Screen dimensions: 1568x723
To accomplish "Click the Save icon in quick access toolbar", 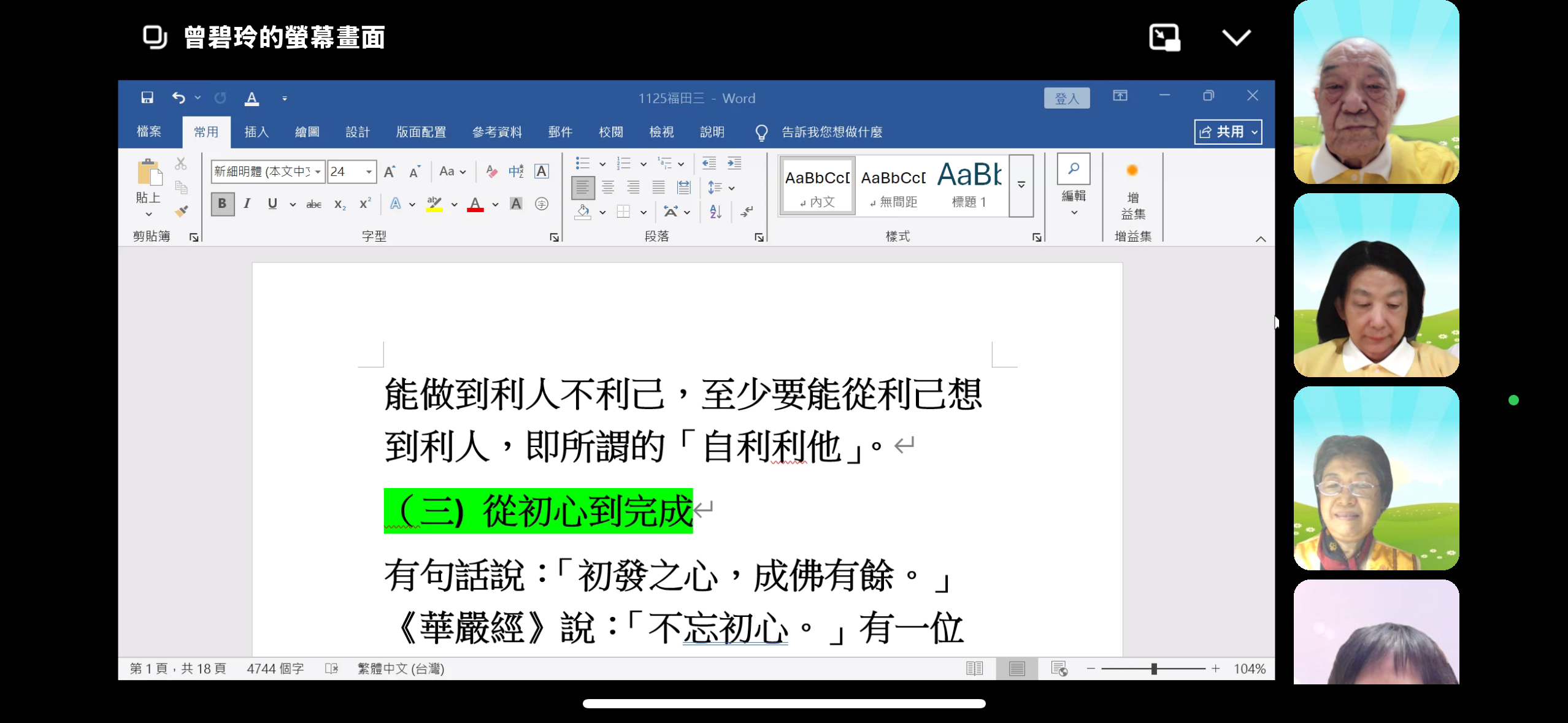I will point(147,98).
